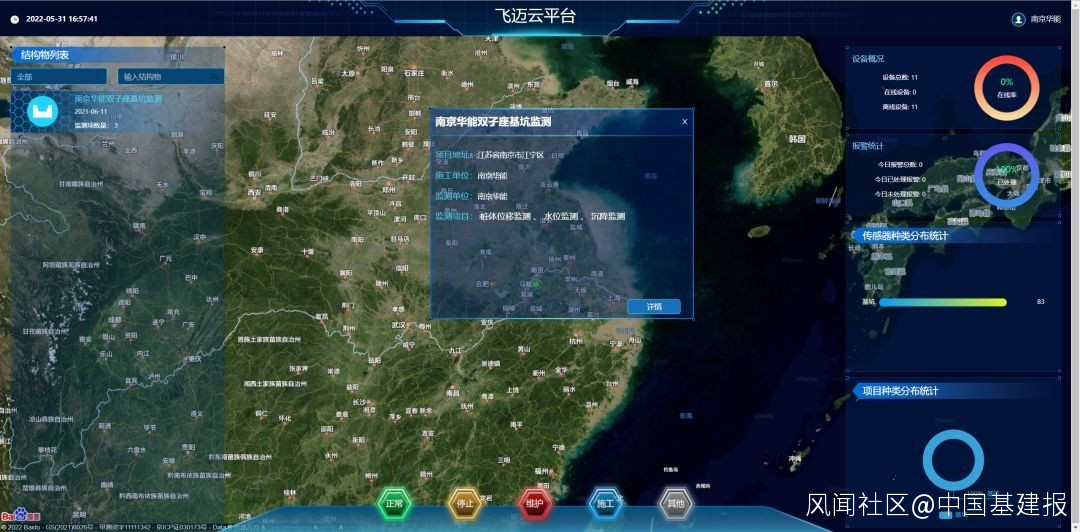Click the 飞迈云平台 title

pyautogui.click(x=535, y=17)
